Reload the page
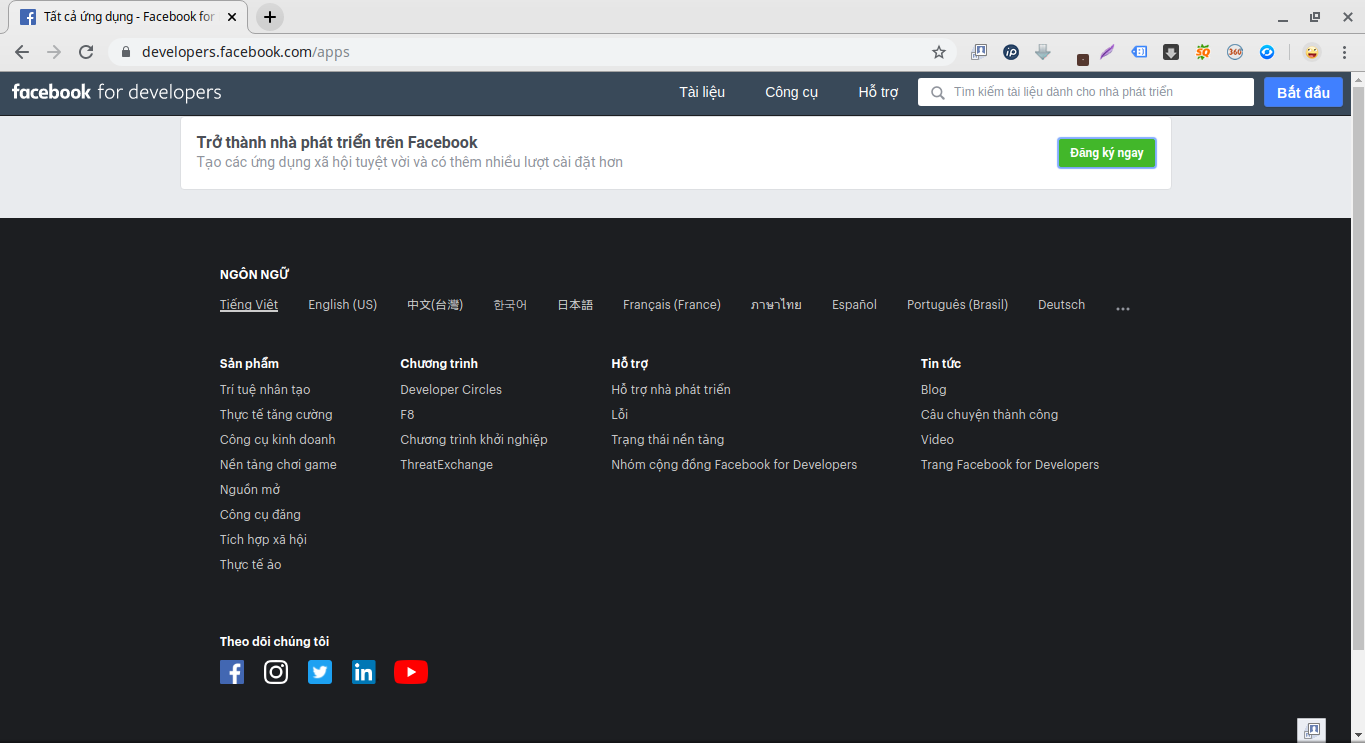 86,52
